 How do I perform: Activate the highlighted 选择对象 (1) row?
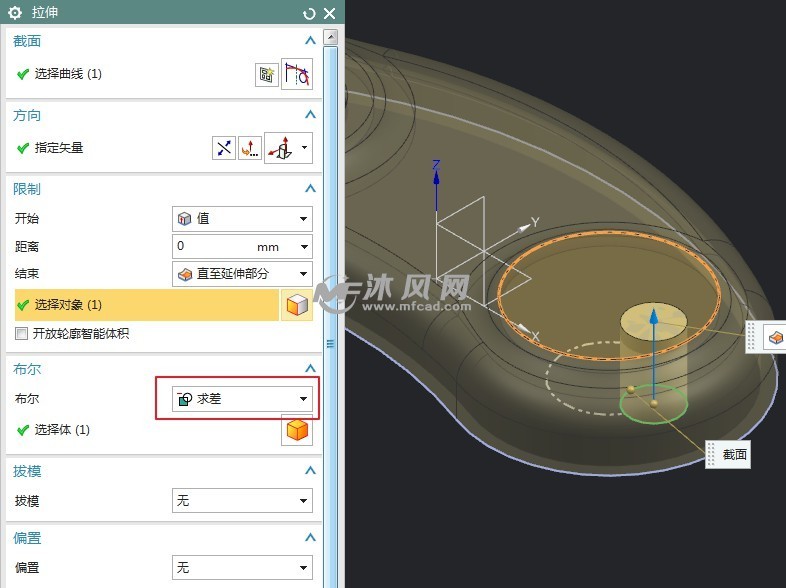[x=146, y=305]
